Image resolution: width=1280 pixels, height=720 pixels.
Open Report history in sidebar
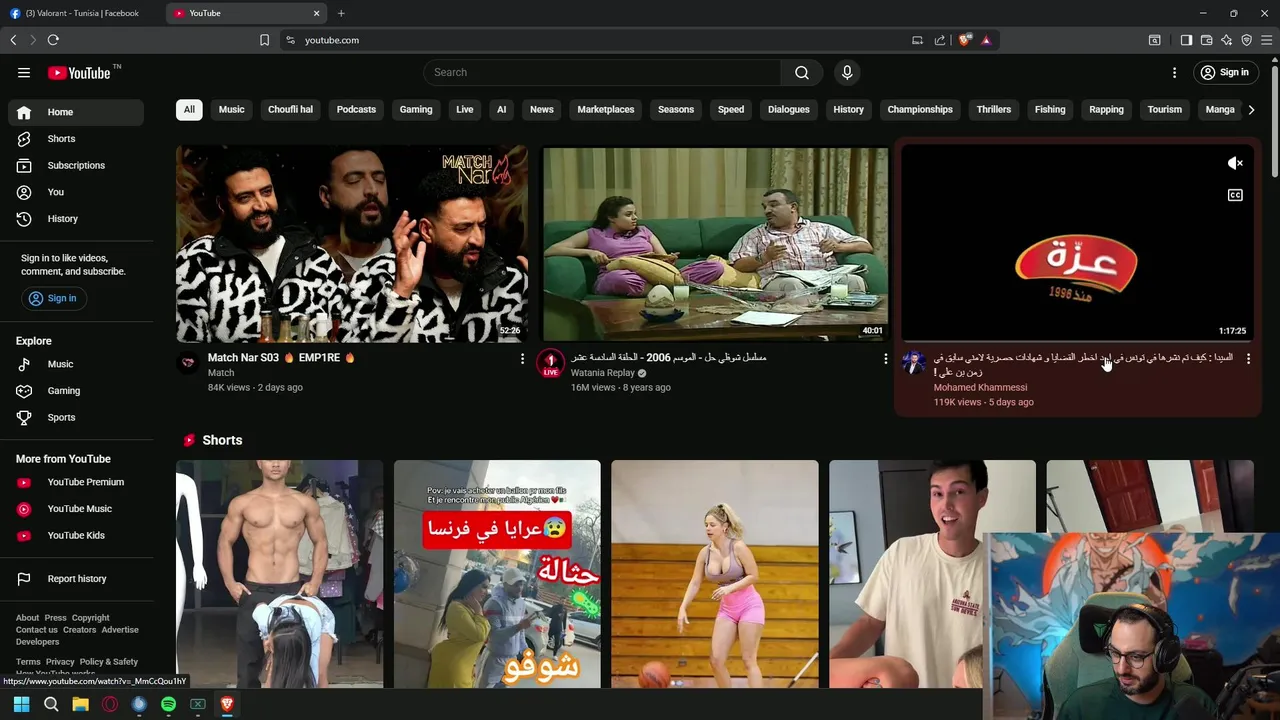[x=76, y=579]
